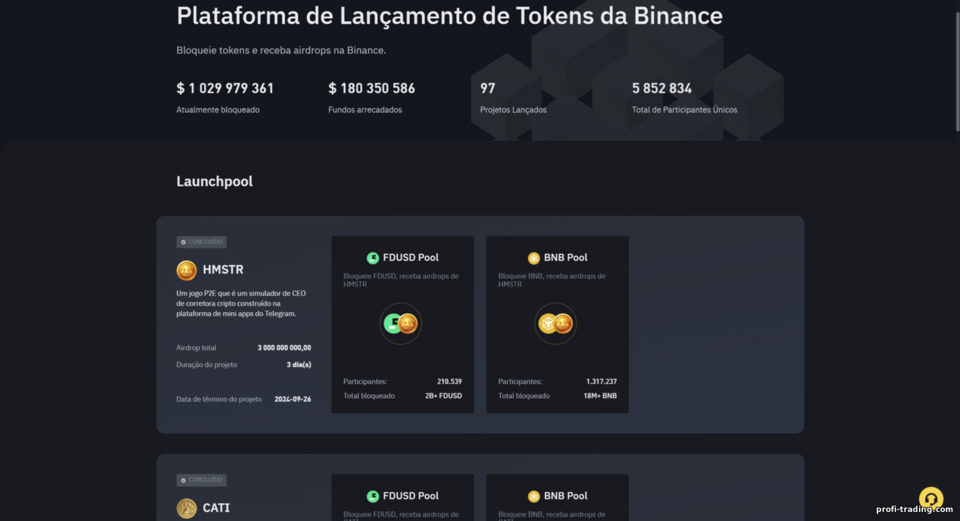Click the 18M+ BNB total locked value

[600, 396]
